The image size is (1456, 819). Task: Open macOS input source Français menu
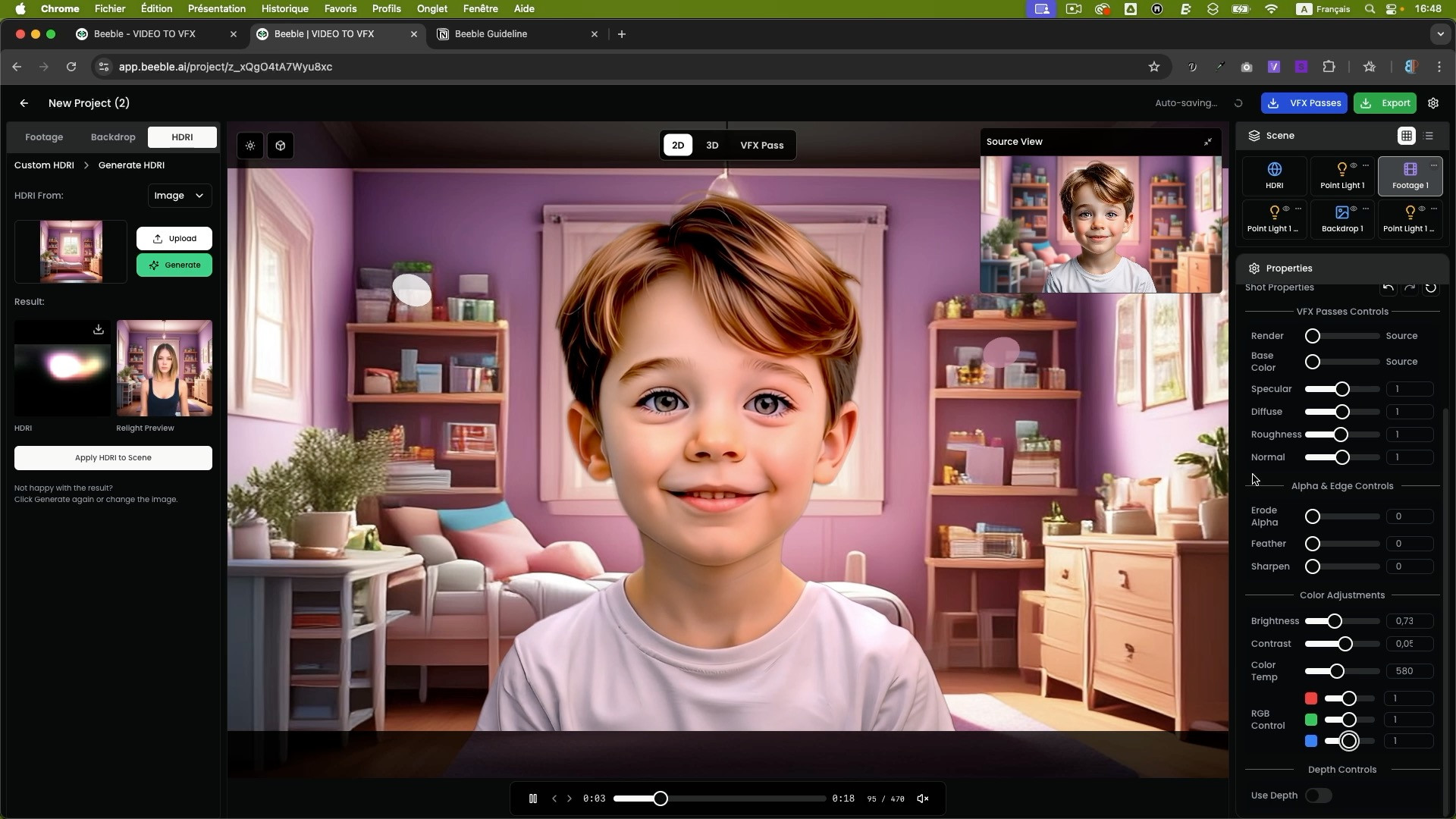pos(1323,9)
